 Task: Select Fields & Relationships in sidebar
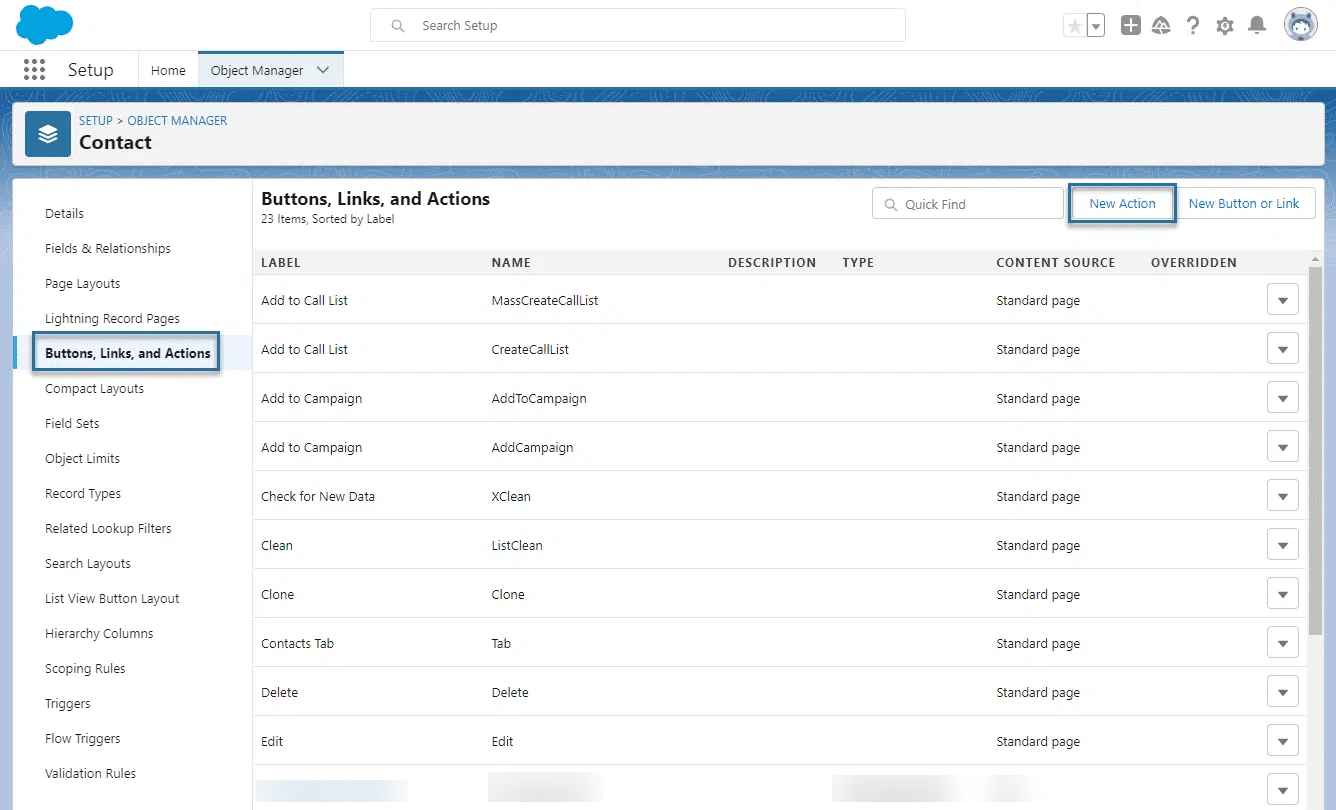[108, 248]
